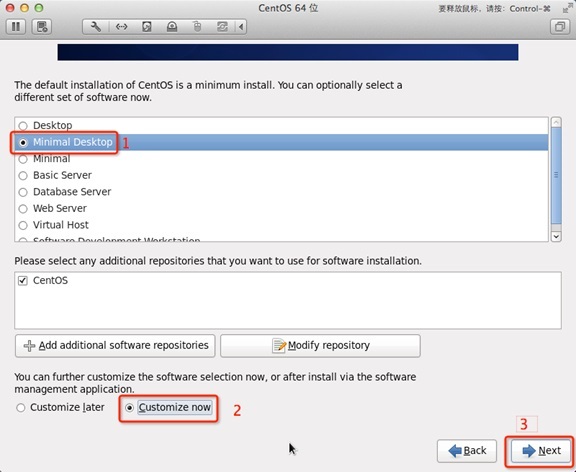This screenshot has height=472, width=576.
Task: Click the network adapter arrows icon
Action: tap(121, 26)
